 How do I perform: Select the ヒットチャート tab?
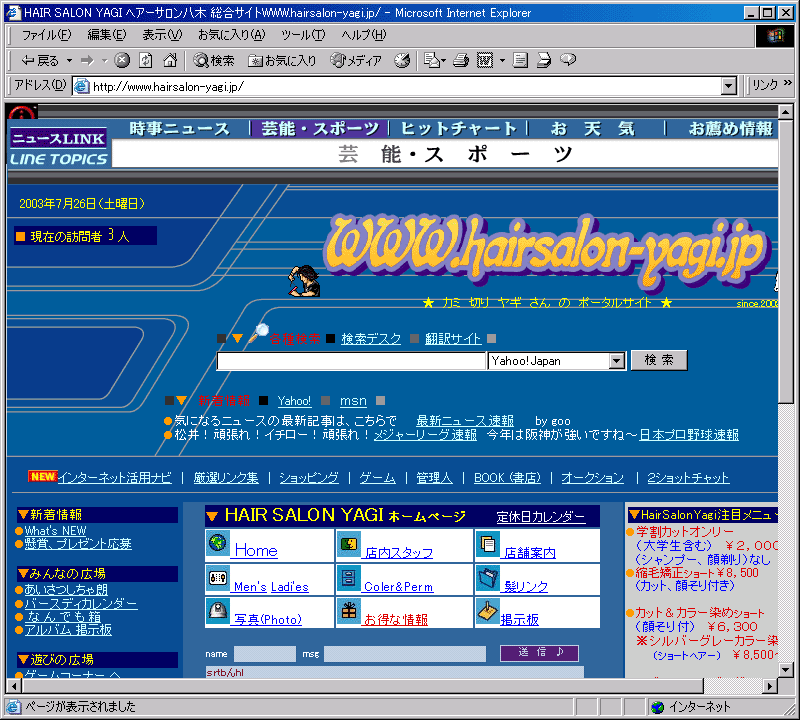tap(459, 129)
